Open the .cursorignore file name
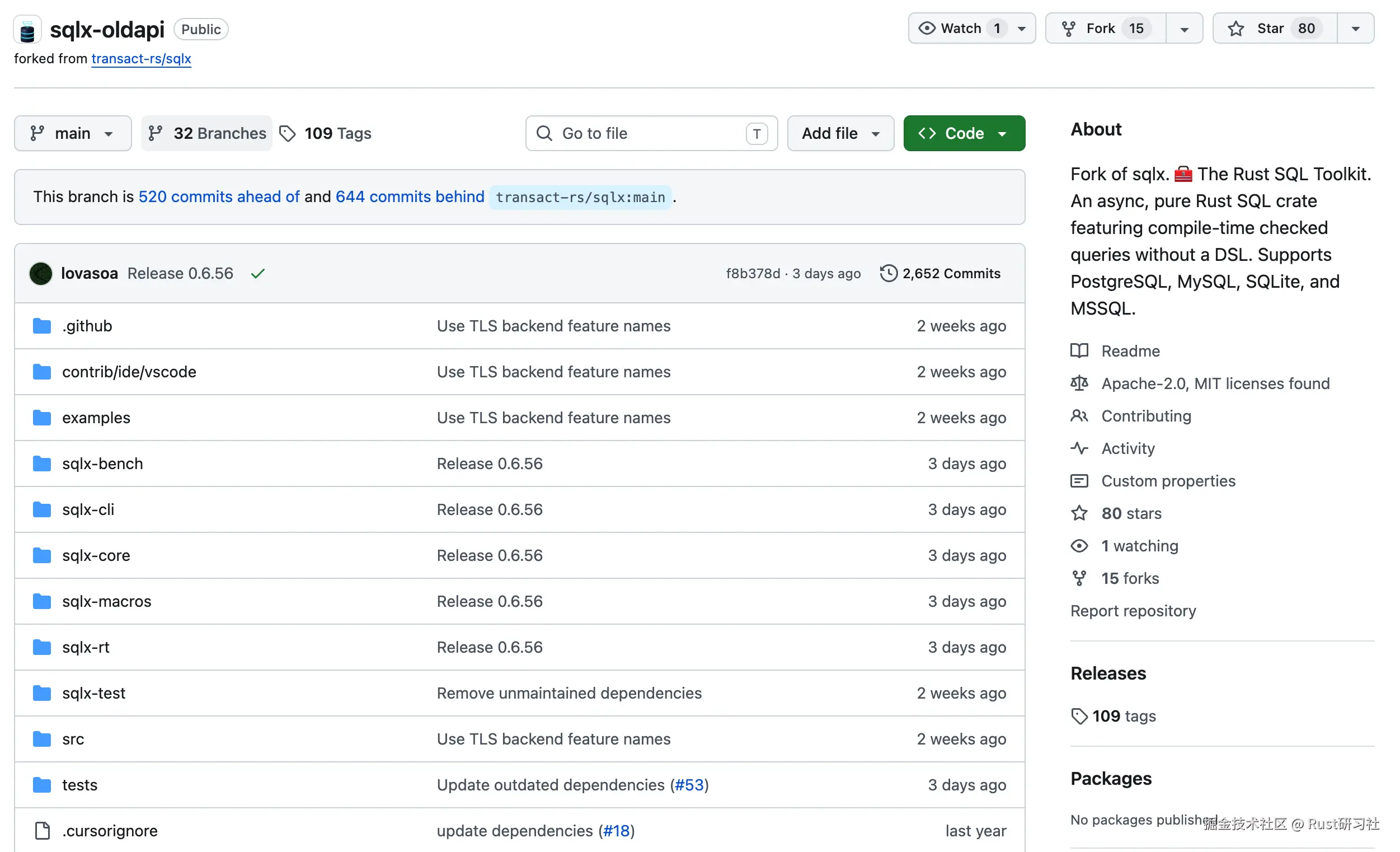The height and width of the screenshot is (852, 1400). [x=110, y=831]
